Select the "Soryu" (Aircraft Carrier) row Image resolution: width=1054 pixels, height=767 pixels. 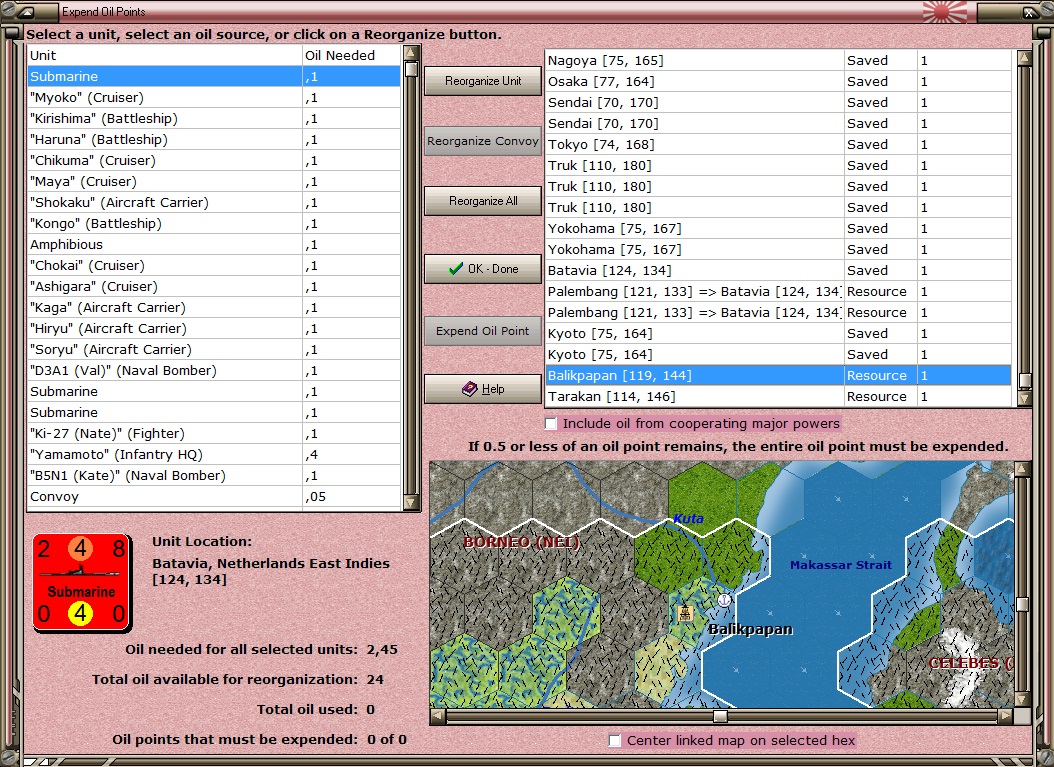coord(214,350)
